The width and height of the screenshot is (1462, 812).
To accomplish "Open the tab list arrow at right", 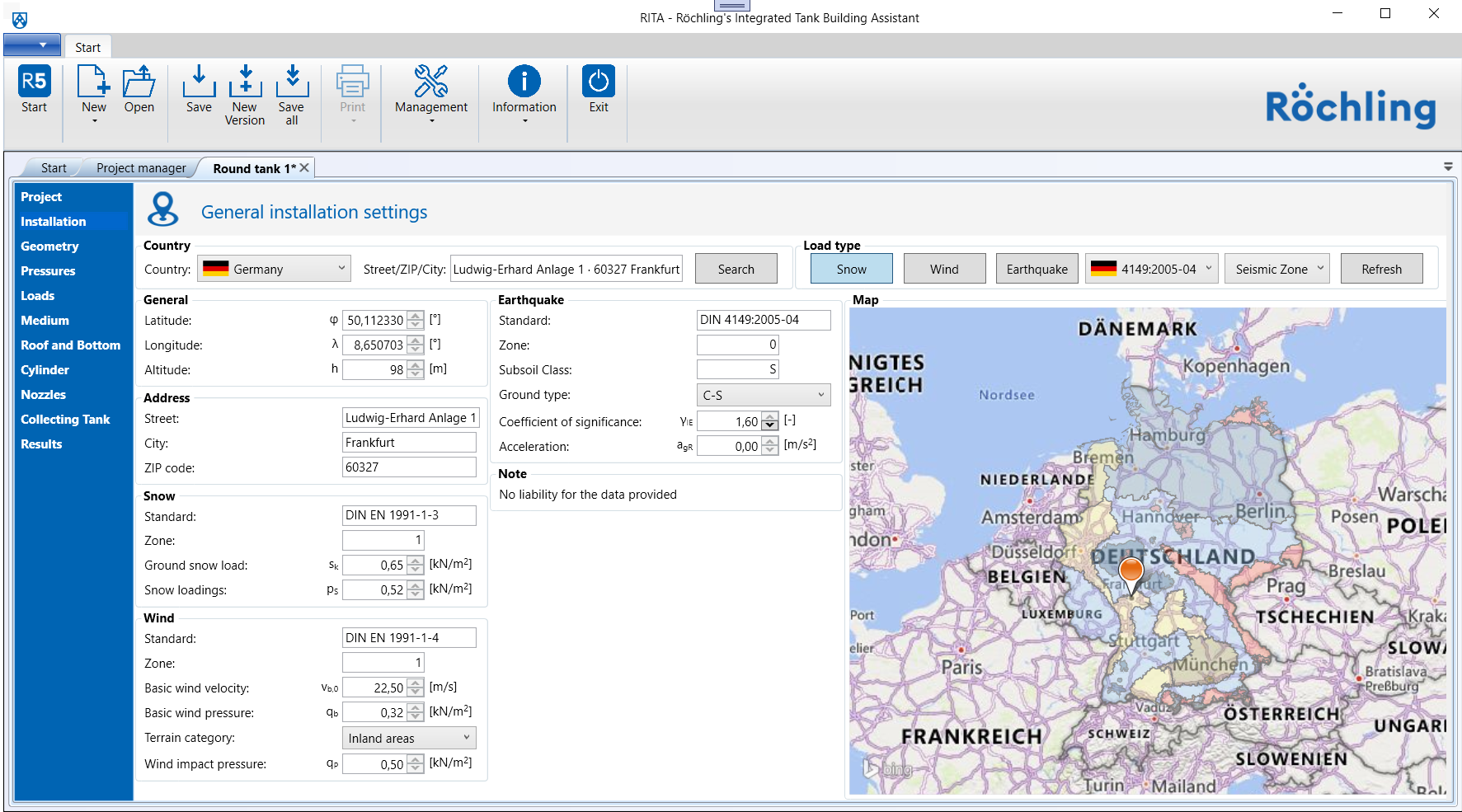I will [x=1448, y=167].
